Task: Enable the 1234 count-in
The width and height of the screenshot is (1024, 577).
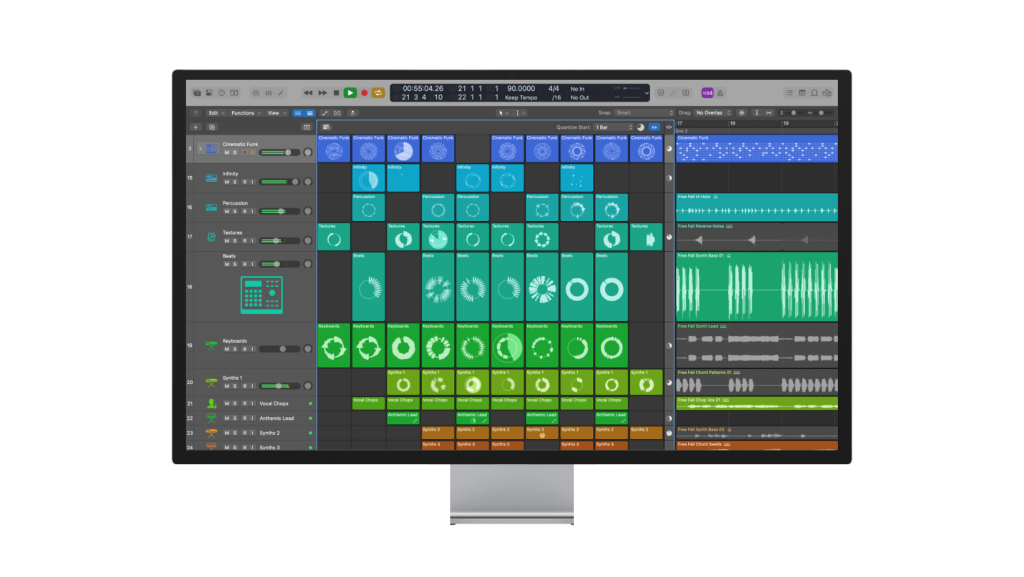Action: 706,92
